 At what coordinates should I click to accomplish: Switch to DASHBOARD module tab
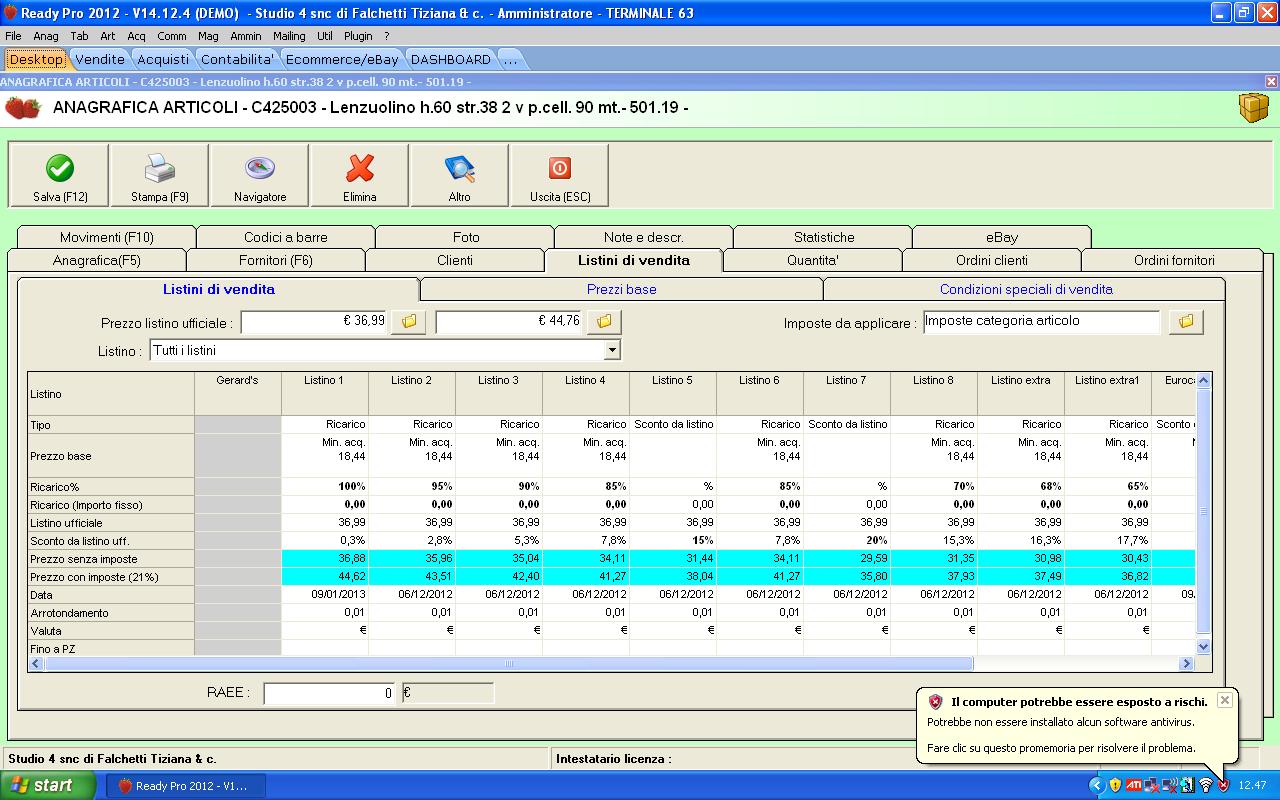point(451,59)
